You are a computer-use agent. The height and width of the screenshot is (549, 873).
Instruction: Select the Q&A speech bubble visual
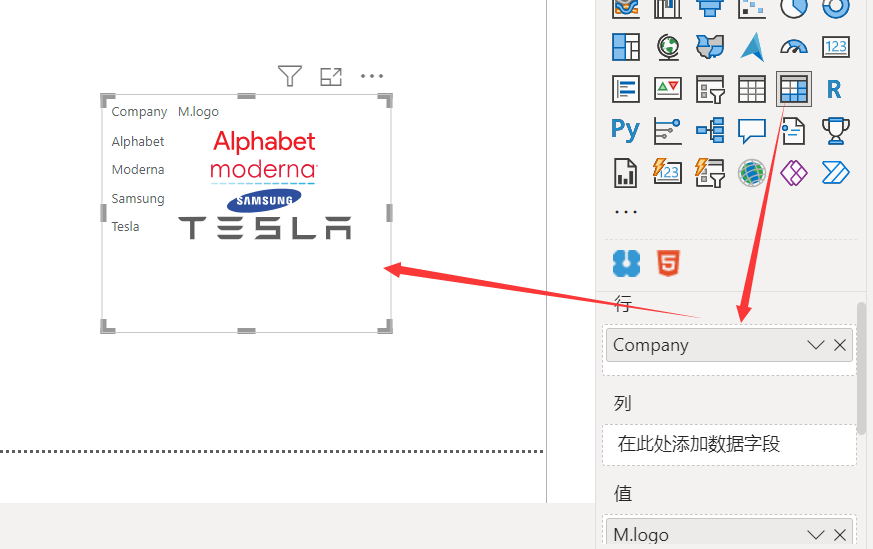pyautogui.click(x=752, y=131)
